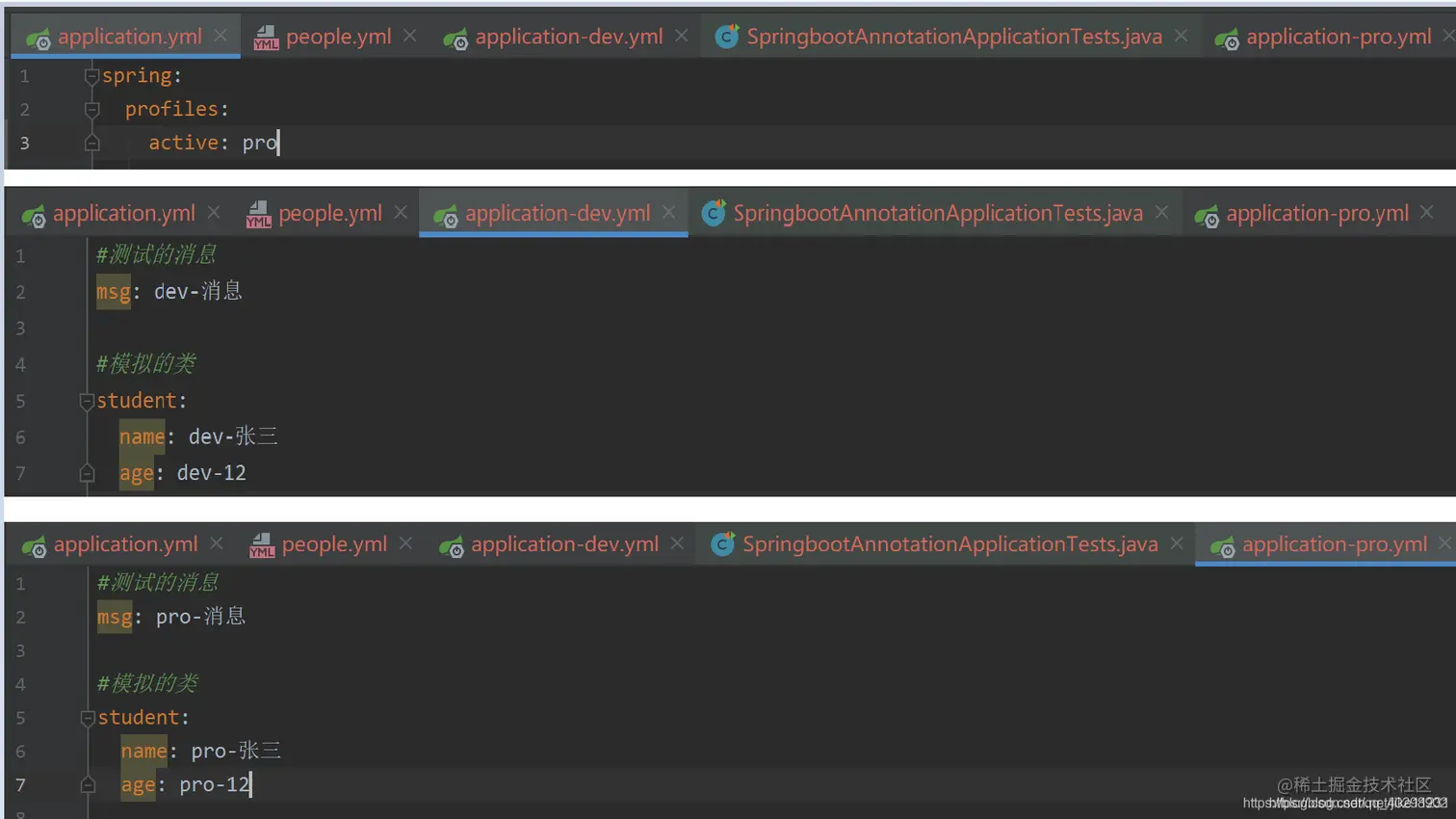Screen dimensions: 1456x819
Task: Click the comment '#模拟的类' above 'name: dev-张三'
Action: [146, 364]
